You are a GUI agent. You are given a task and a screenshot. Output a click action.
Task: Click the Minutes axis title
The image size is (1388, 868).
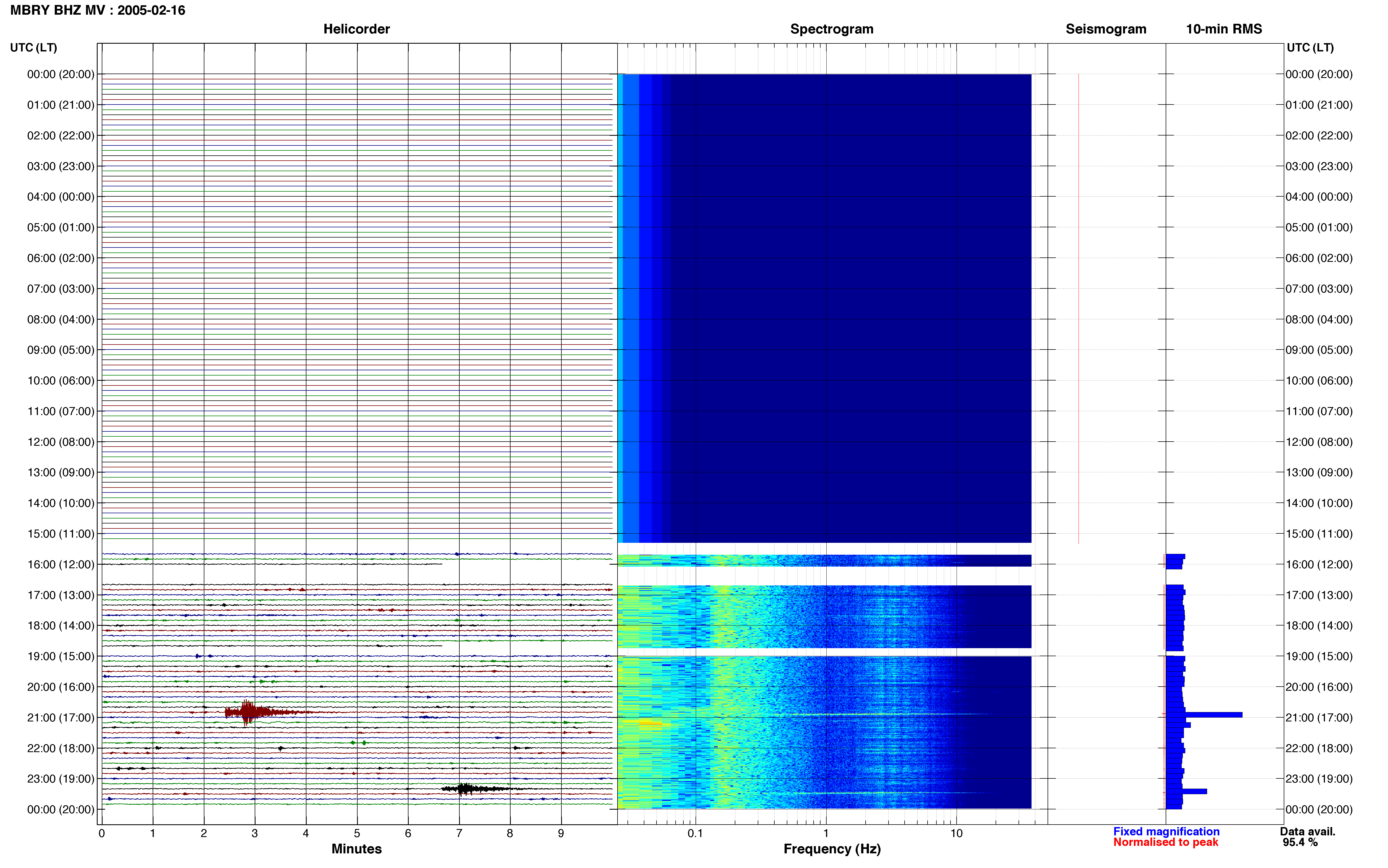356,849
